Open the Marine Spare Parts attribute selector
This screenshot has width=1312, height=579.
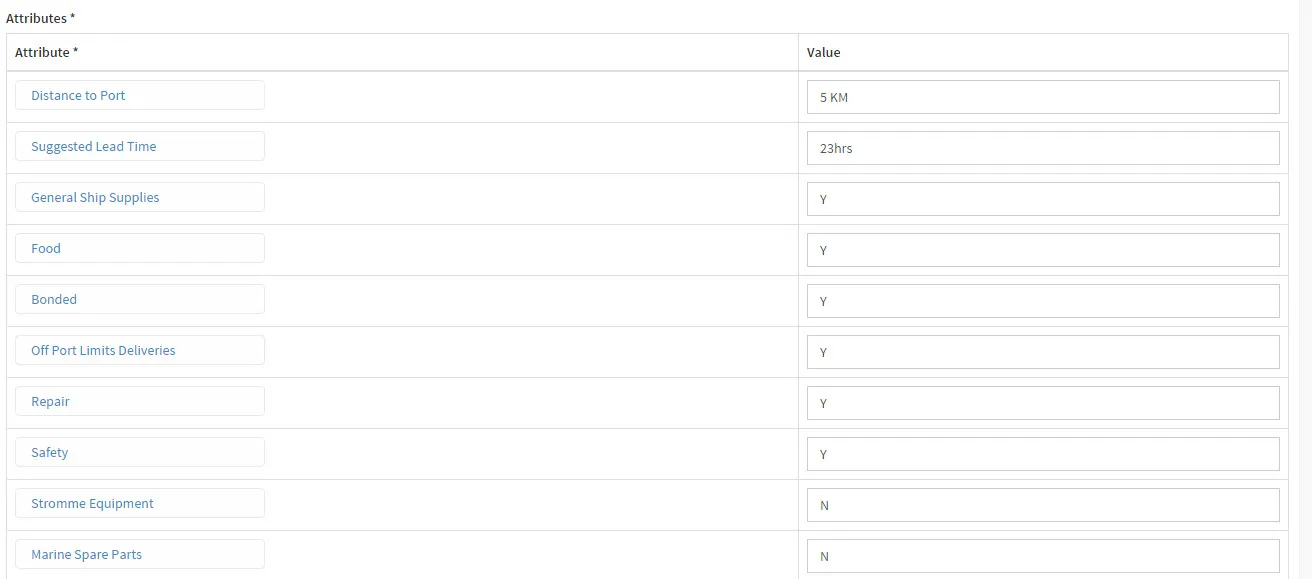140,555
